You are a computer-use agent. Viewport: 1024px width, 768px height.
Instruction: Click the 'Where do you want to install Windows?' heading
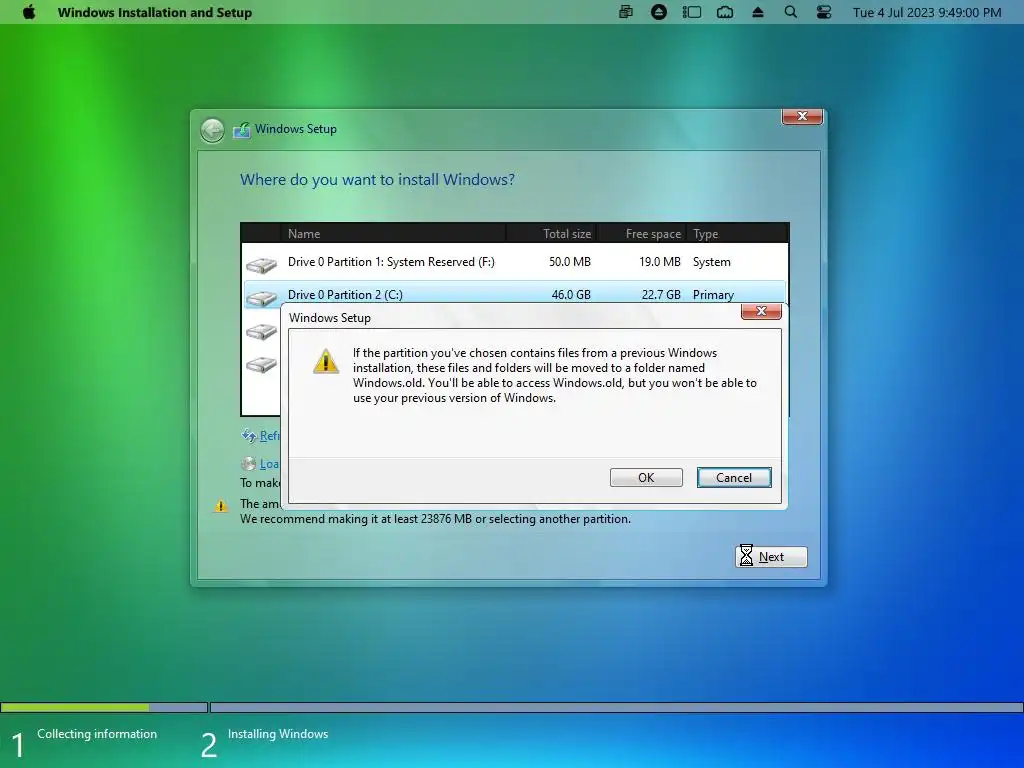point(377,180)
